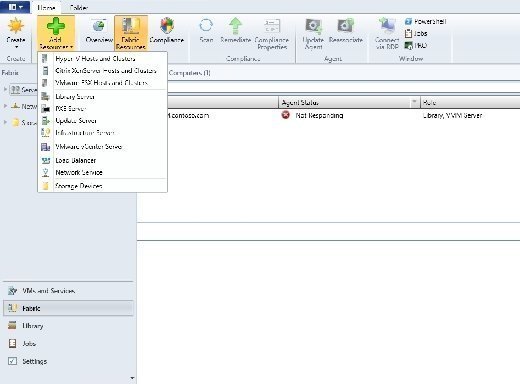Click Network Service menu item icon

45,173
